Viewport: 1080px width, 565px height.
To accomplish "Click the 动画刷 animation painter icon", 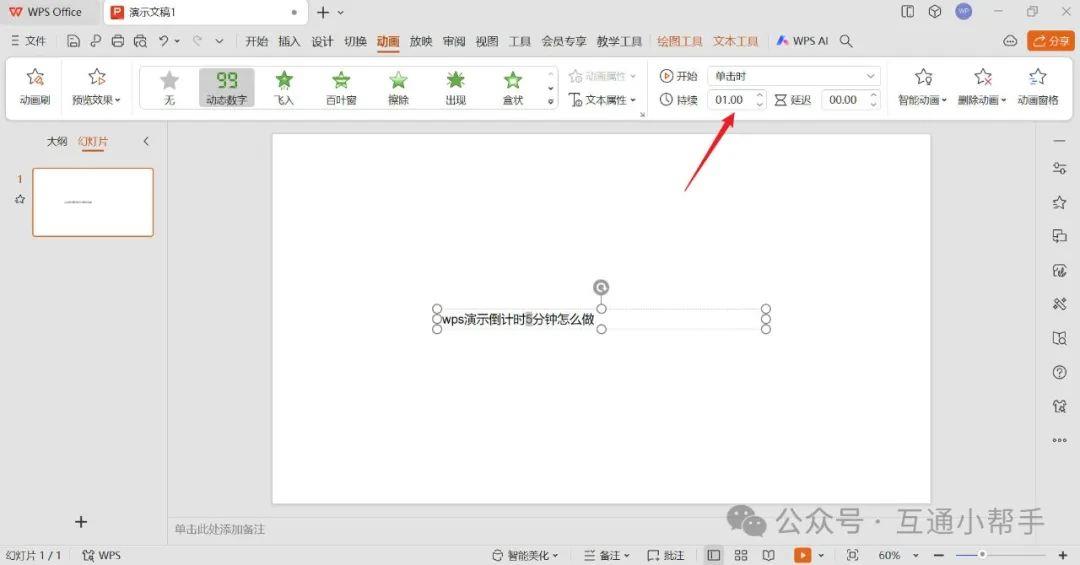I will tap(35, 87).
